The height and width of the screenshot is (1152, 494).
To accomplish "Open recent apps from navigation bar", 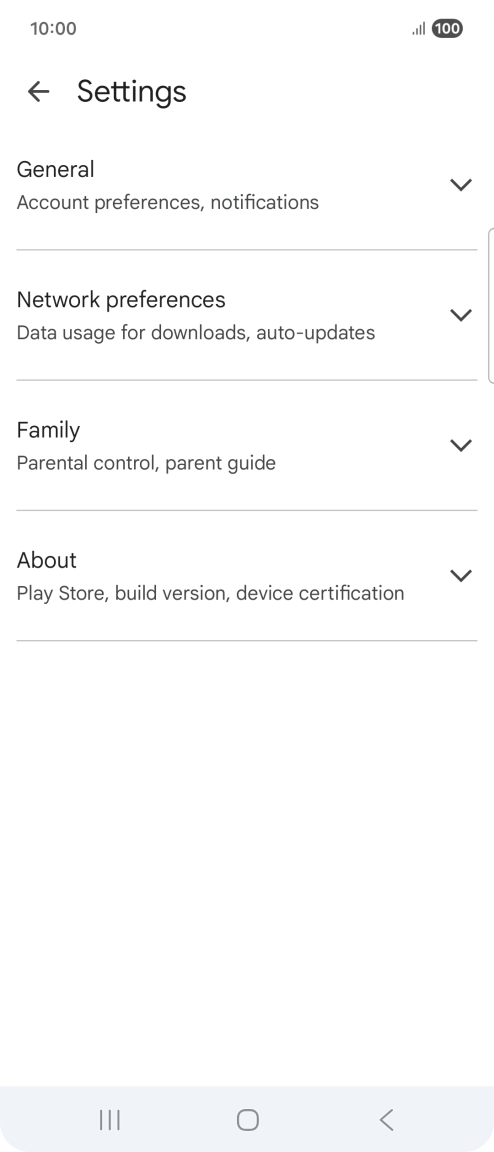I will pyautogui.click(x=110, y=1120).
